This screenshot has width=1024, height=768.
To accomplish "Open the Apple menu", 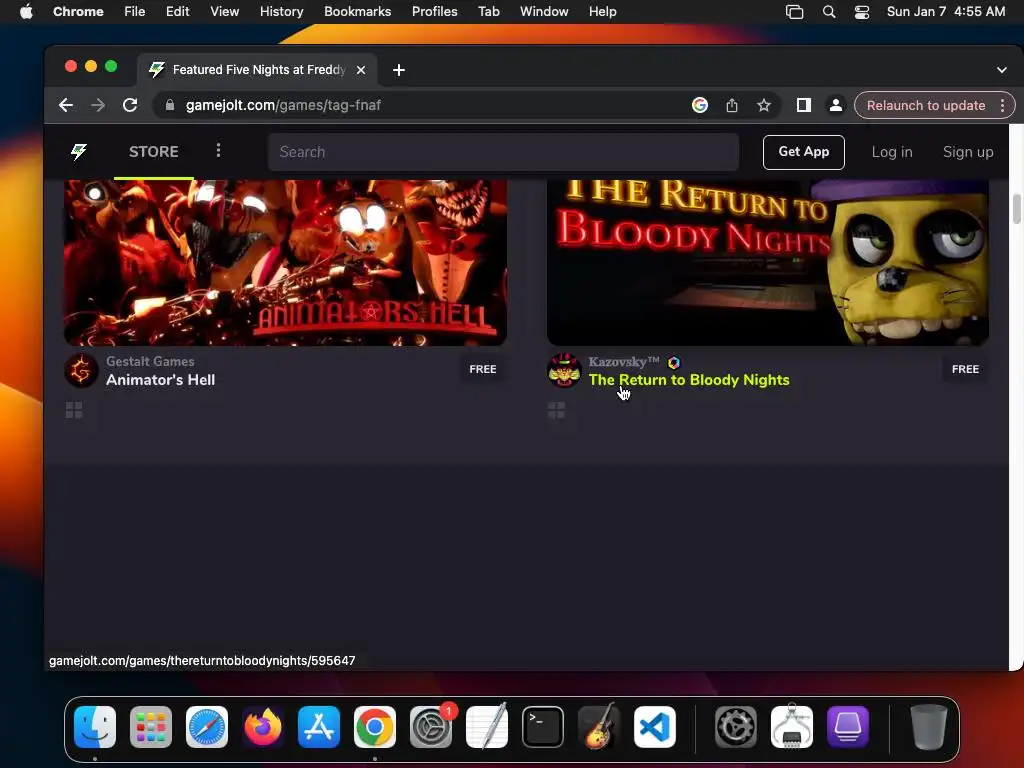I will [x=26, y=12].
